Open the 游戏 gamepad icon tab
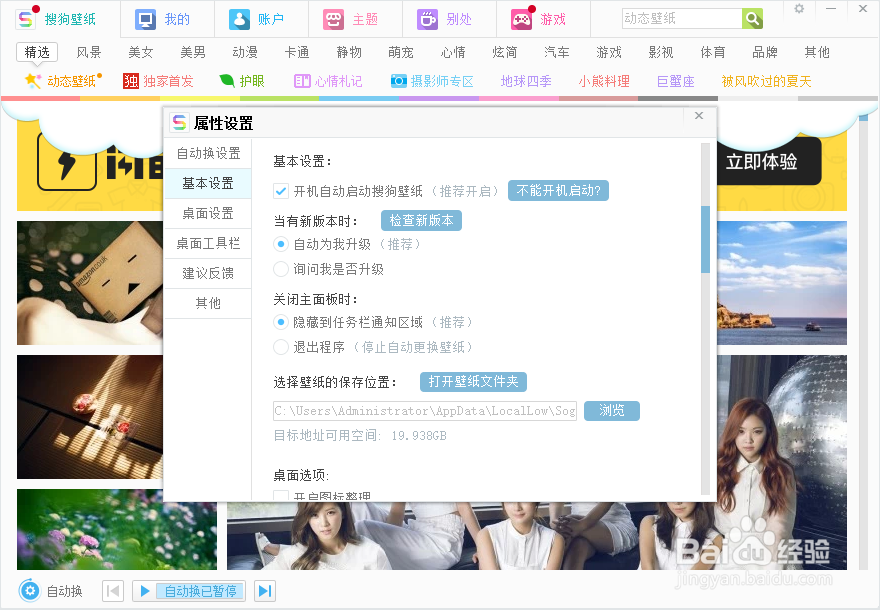880x610 pixels. [x=521, y=20]
